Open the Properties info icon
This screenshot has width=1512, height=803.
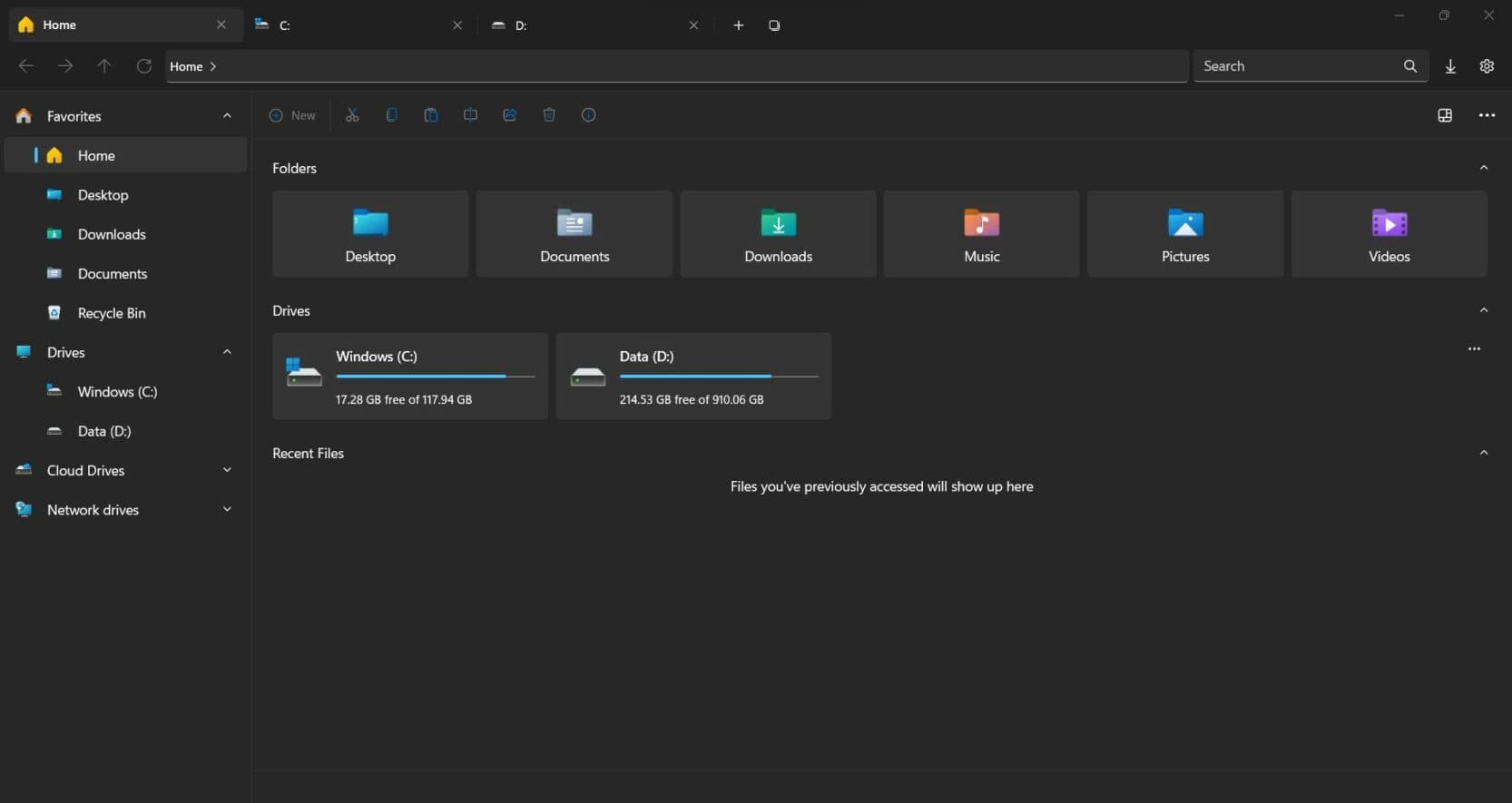point(588,115)
